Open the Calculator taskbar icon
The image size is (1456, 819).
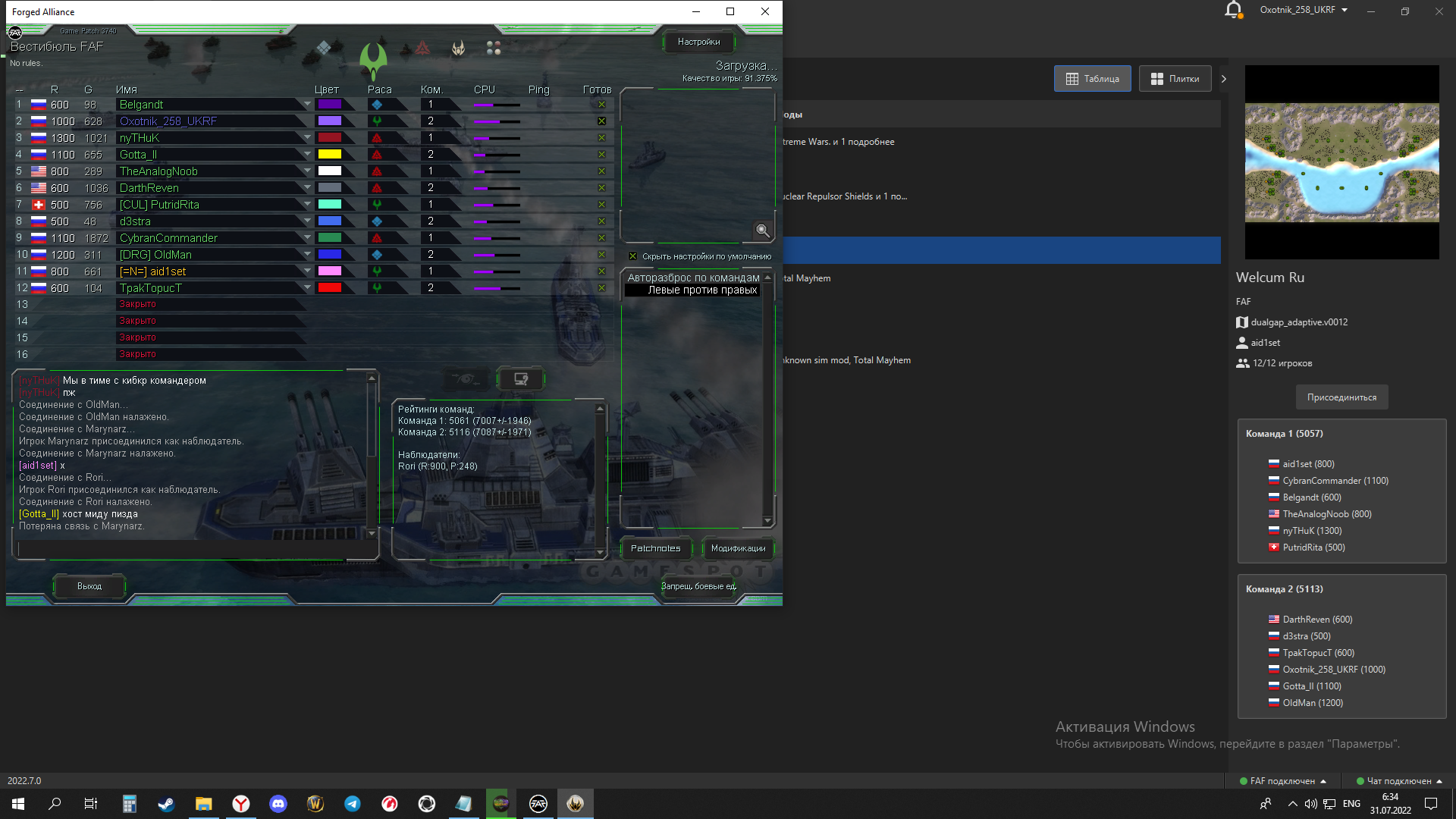click(129, 804)
